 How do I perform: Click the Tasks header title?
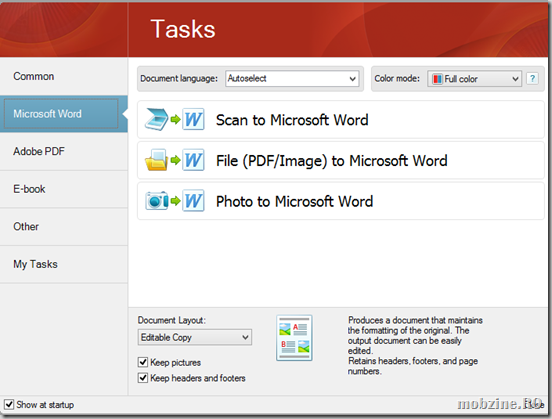pyautogui.click(x=183, y=29)
